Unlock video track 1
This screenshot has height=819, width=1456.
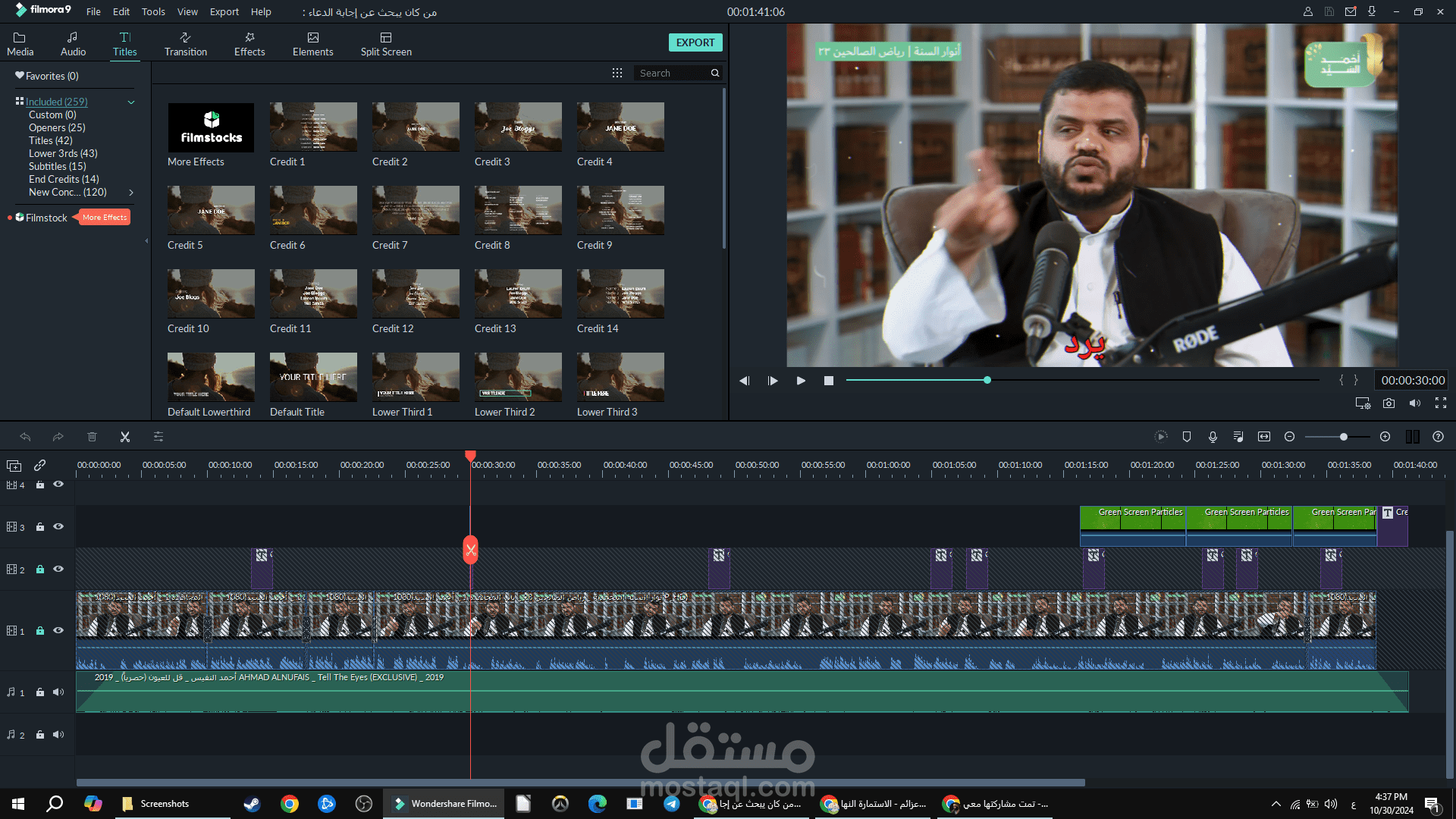[40, 631]
